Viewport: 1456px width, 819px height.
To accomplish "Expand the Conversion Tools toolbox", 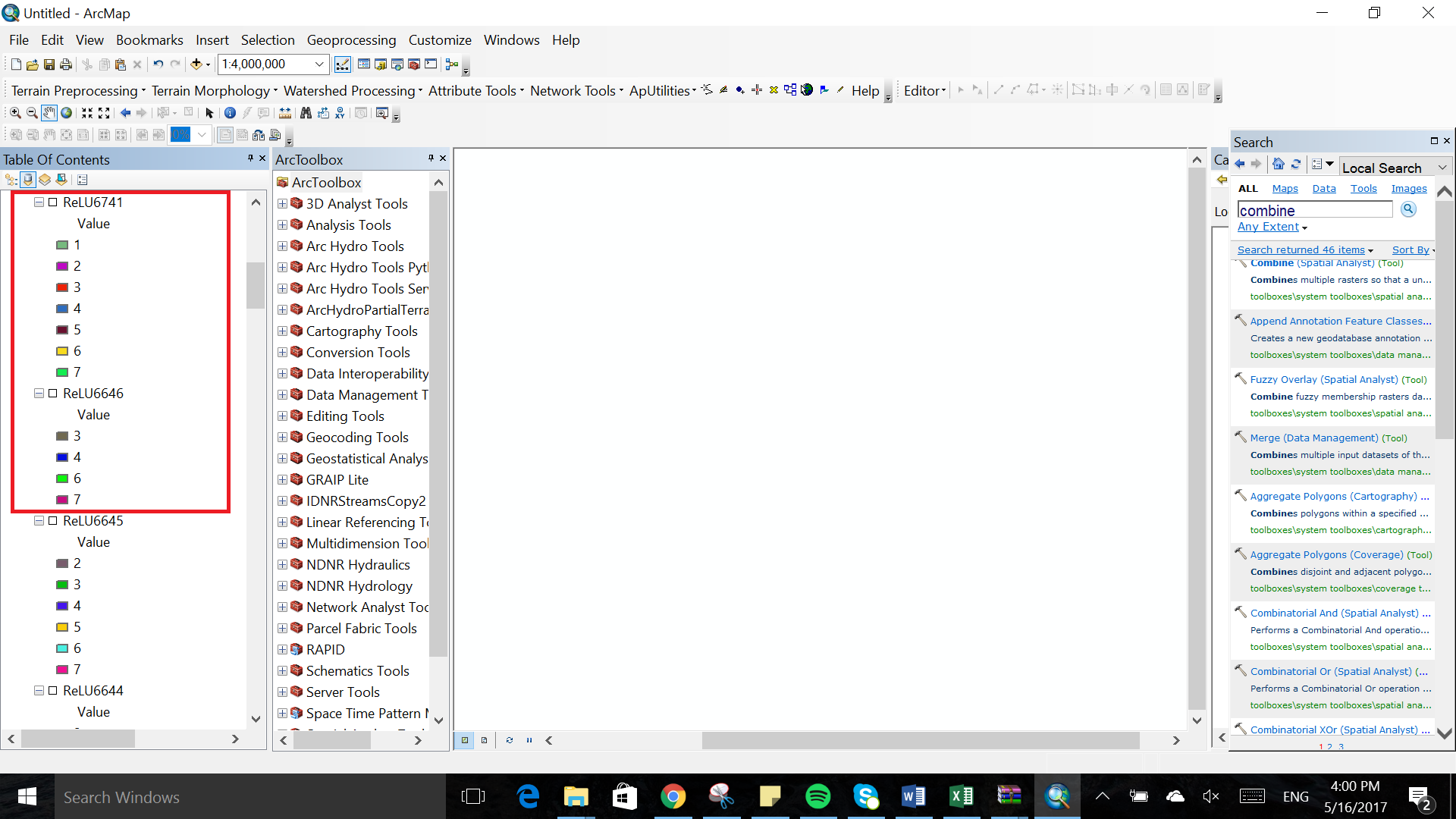I will click(282, 353).
